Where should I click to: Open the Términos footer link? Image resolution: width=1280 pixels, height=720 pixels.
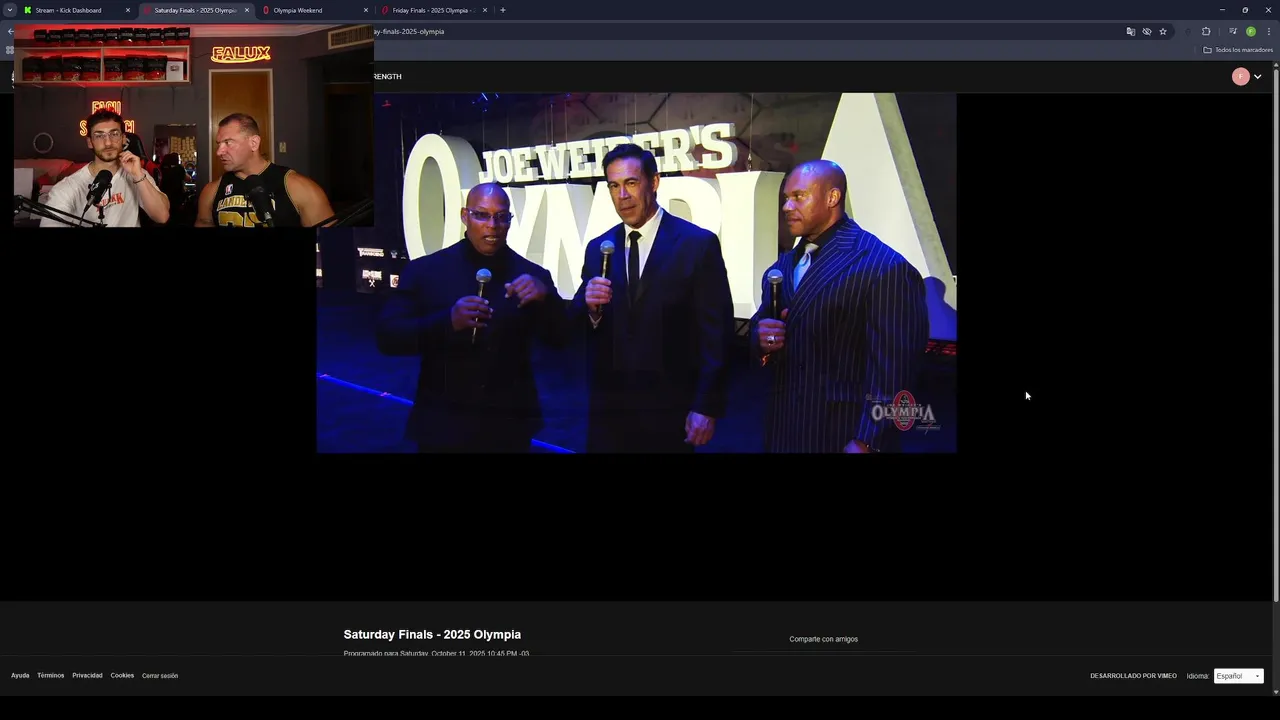coord(51,675)
